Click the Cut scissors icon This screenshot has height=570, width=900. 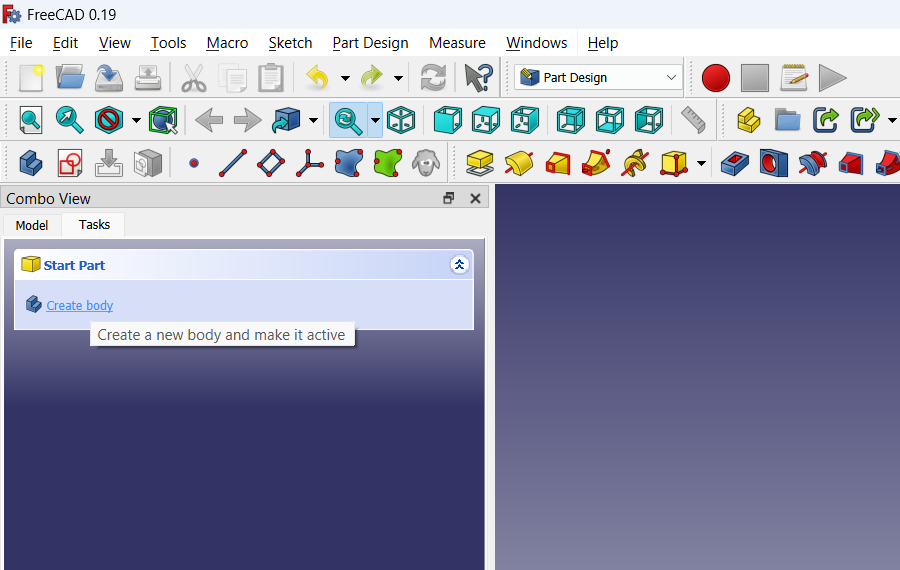point(194,77)
